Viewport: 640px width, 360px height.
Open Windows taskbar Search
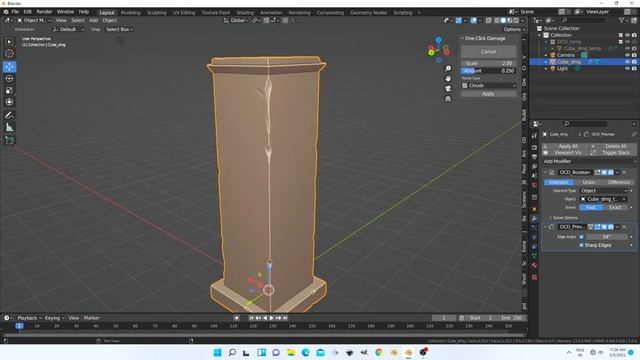pyautogui.click(x=232, y=352)
